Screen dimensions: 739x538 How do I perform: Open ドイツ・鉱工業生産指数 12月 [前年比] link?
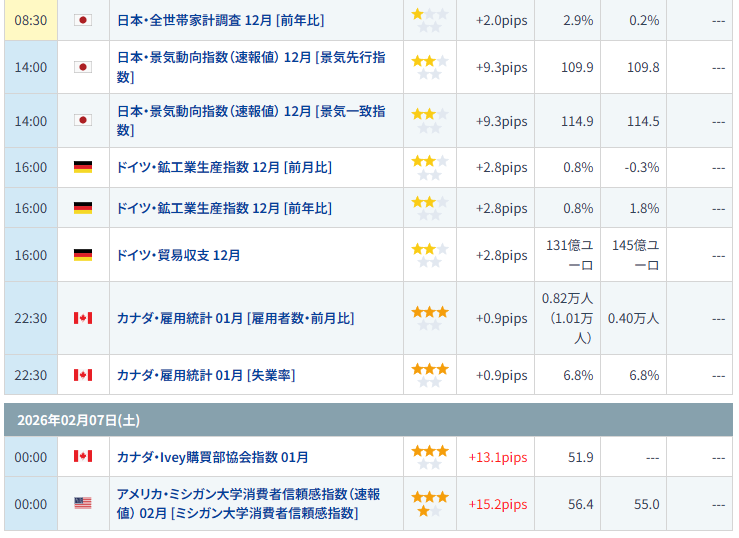(224, 208)
